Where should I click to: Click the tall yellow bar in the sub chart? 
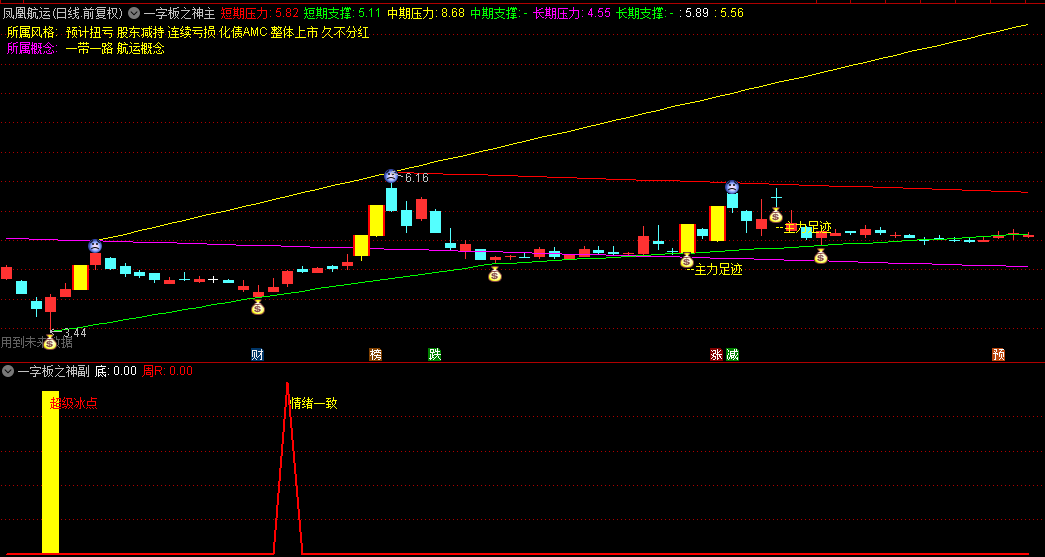click(51, 472)
